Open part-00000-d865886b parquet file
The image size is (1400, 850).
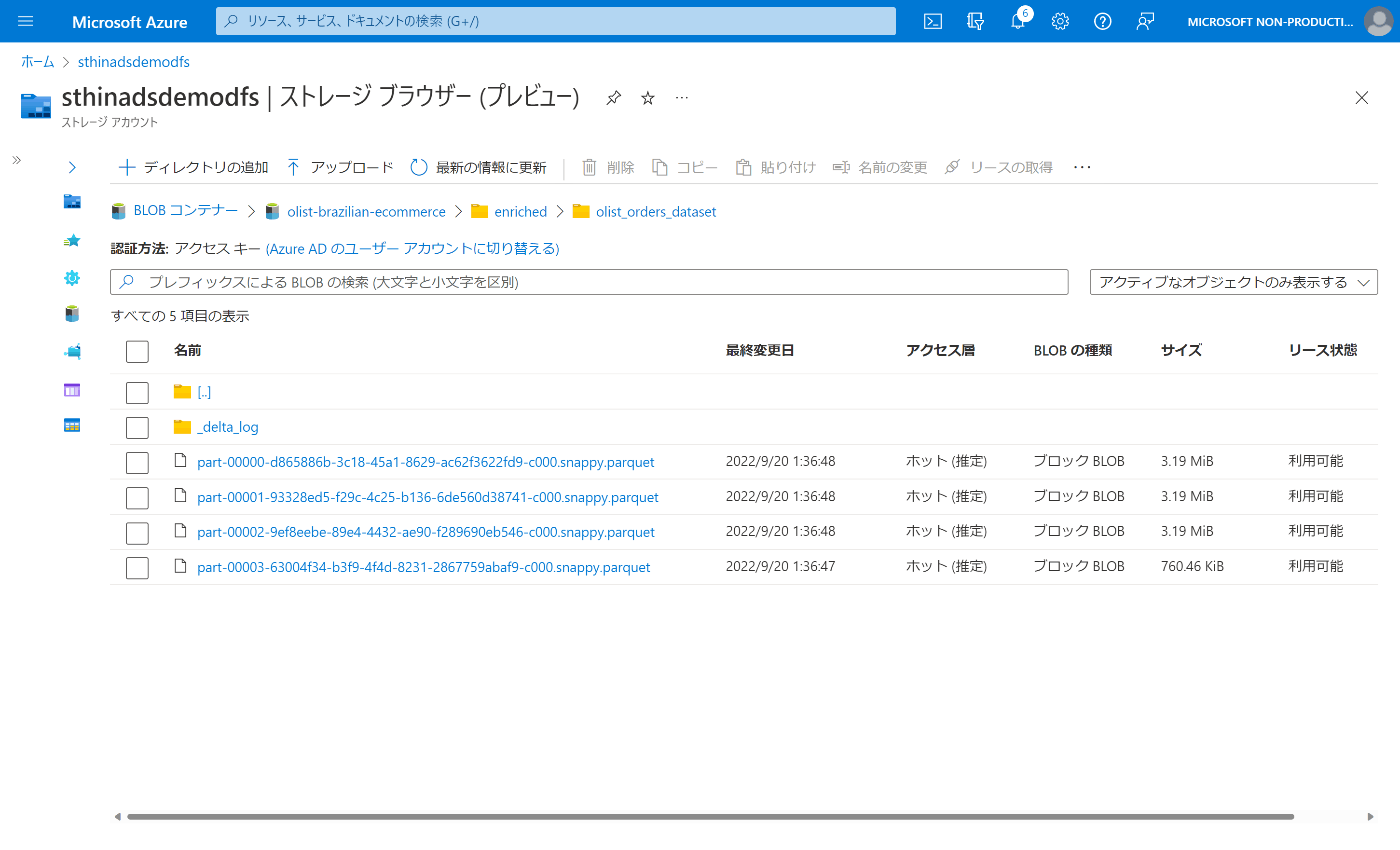[426, 462]
